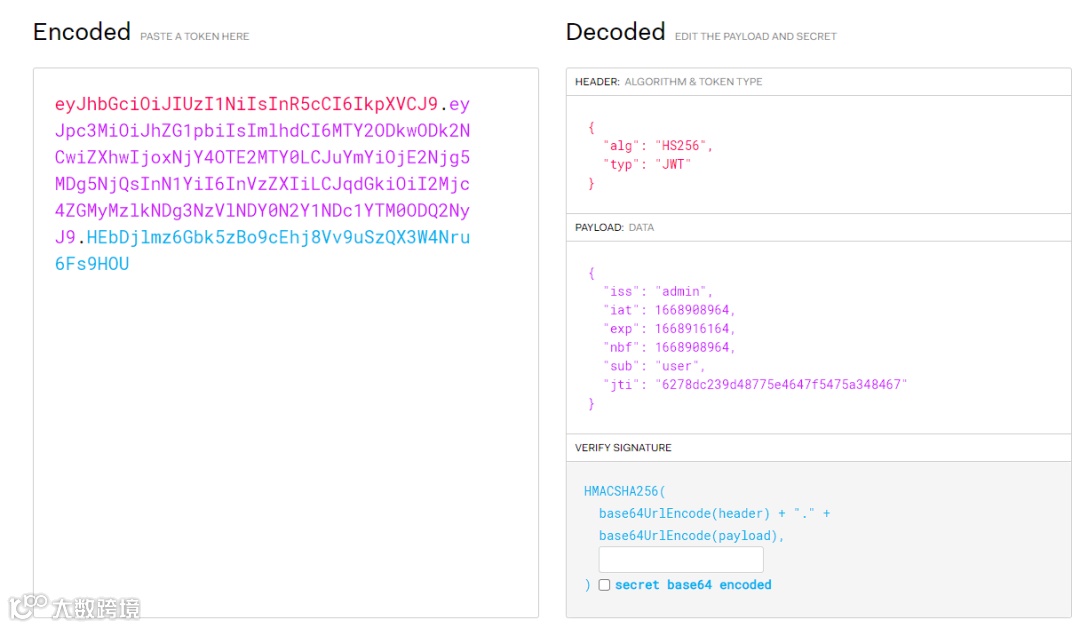The width and height of the screenshot is (1080, 628).
Task: Click the base64UrlEncode(payload) line
Action: 692,535
